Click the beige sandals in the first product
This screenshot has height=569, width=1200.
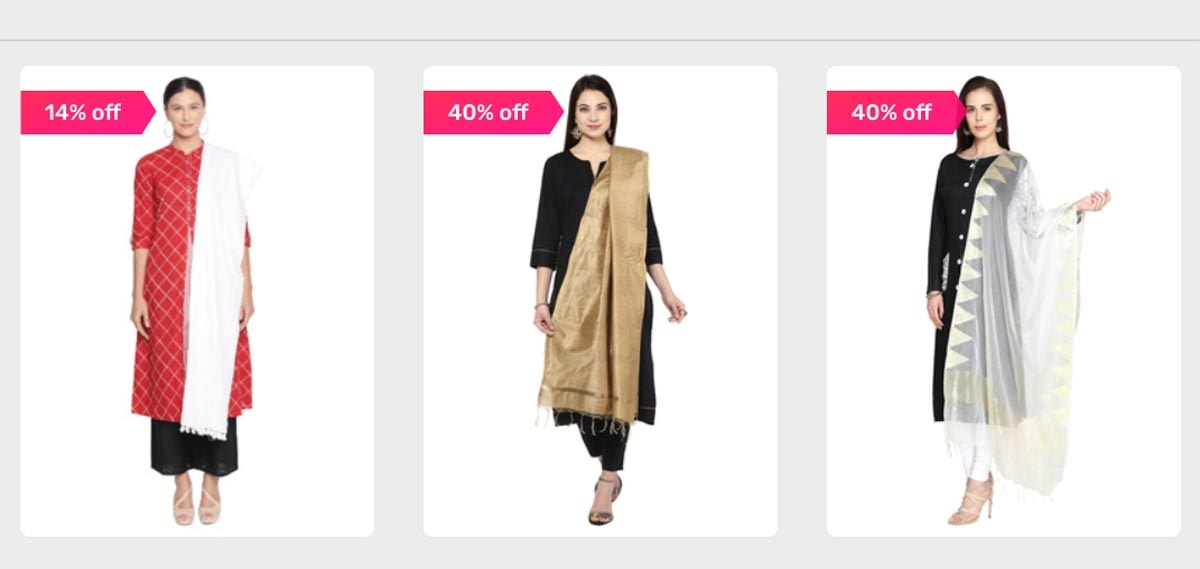[196, 505]
